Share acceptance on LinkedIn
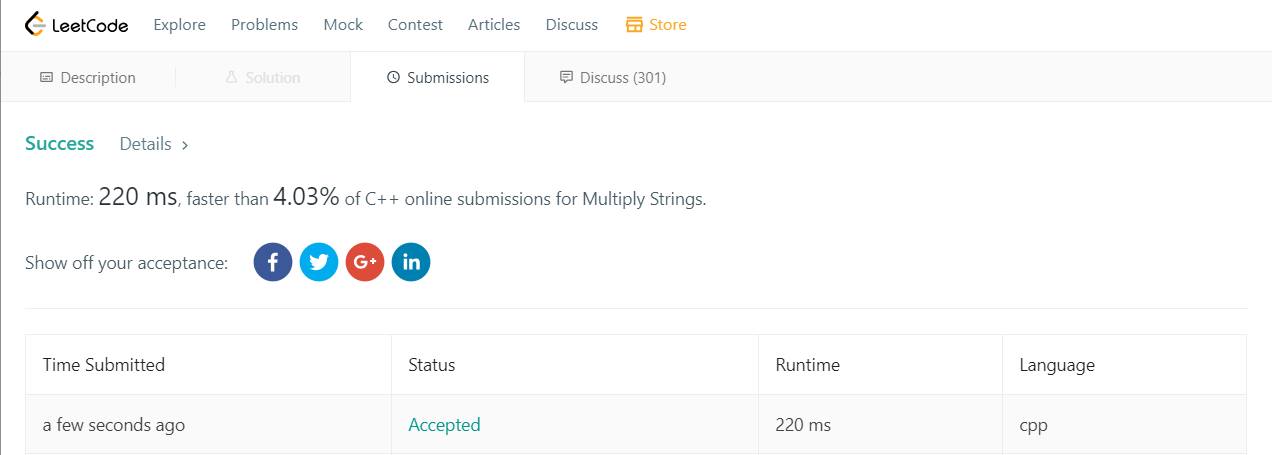Screen dimensions: 1272x455 click(411, 263)
